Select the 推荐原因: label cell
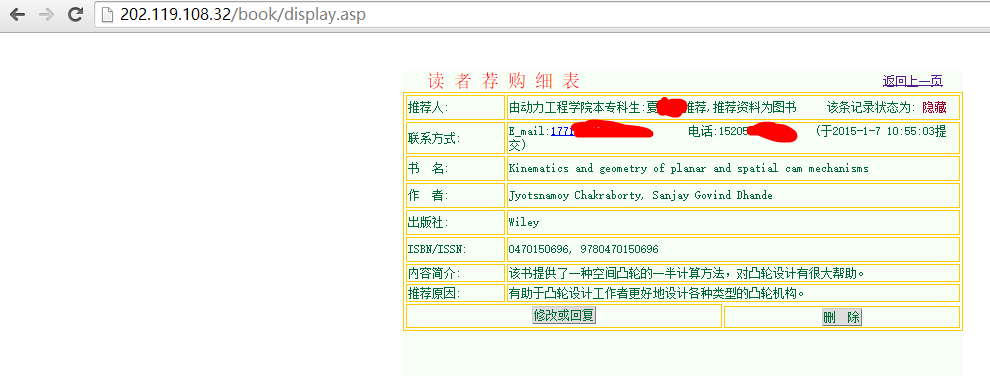 pyautogui.click(x=455, y=293)
